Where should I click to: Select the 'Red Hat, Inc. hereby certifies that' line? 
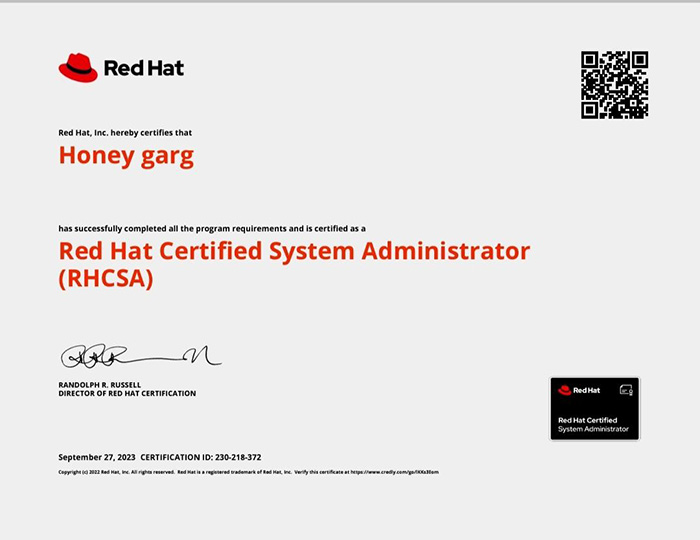[x=125, y=133]
